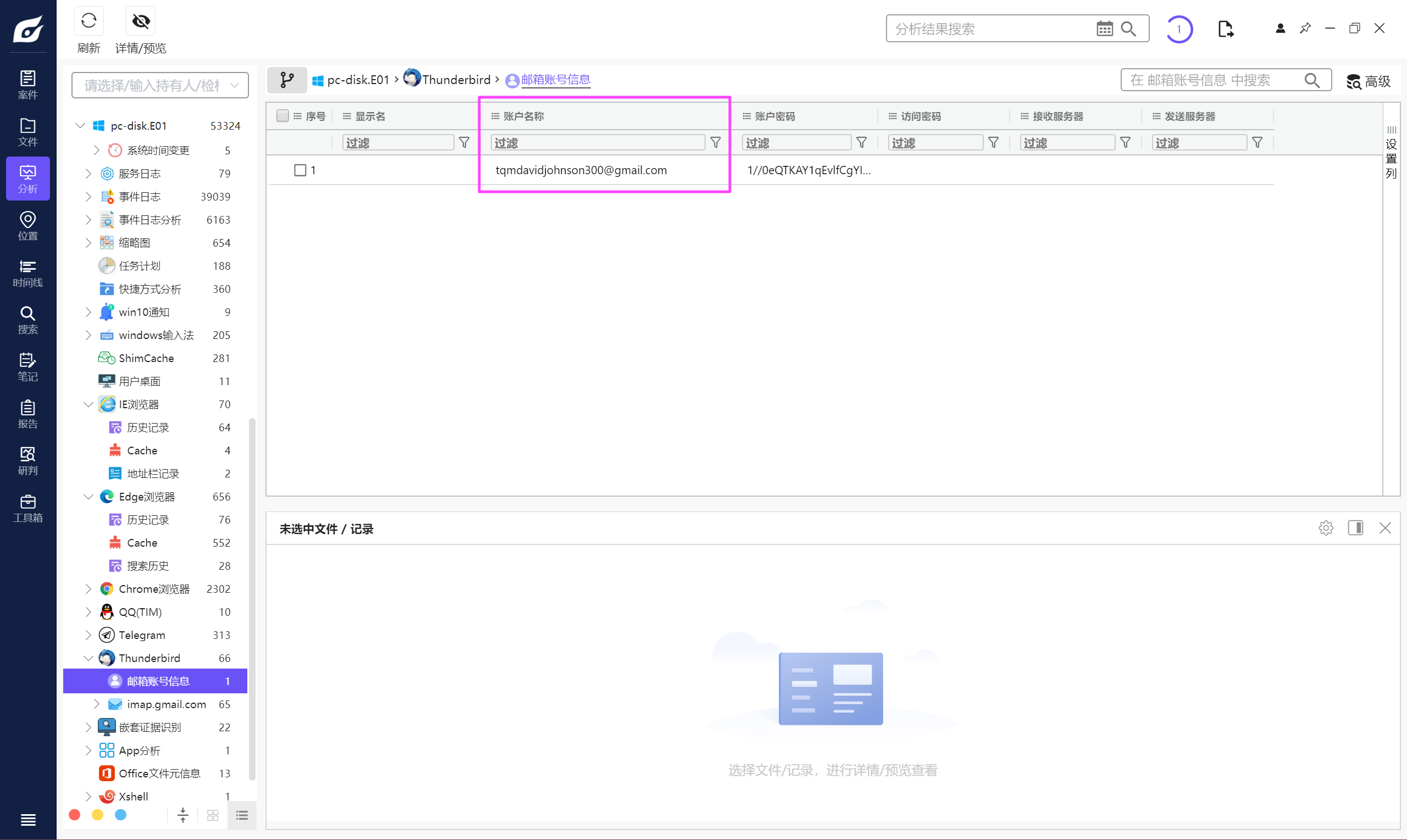
Task: Click the user account icon
Action: [1279, 29]
